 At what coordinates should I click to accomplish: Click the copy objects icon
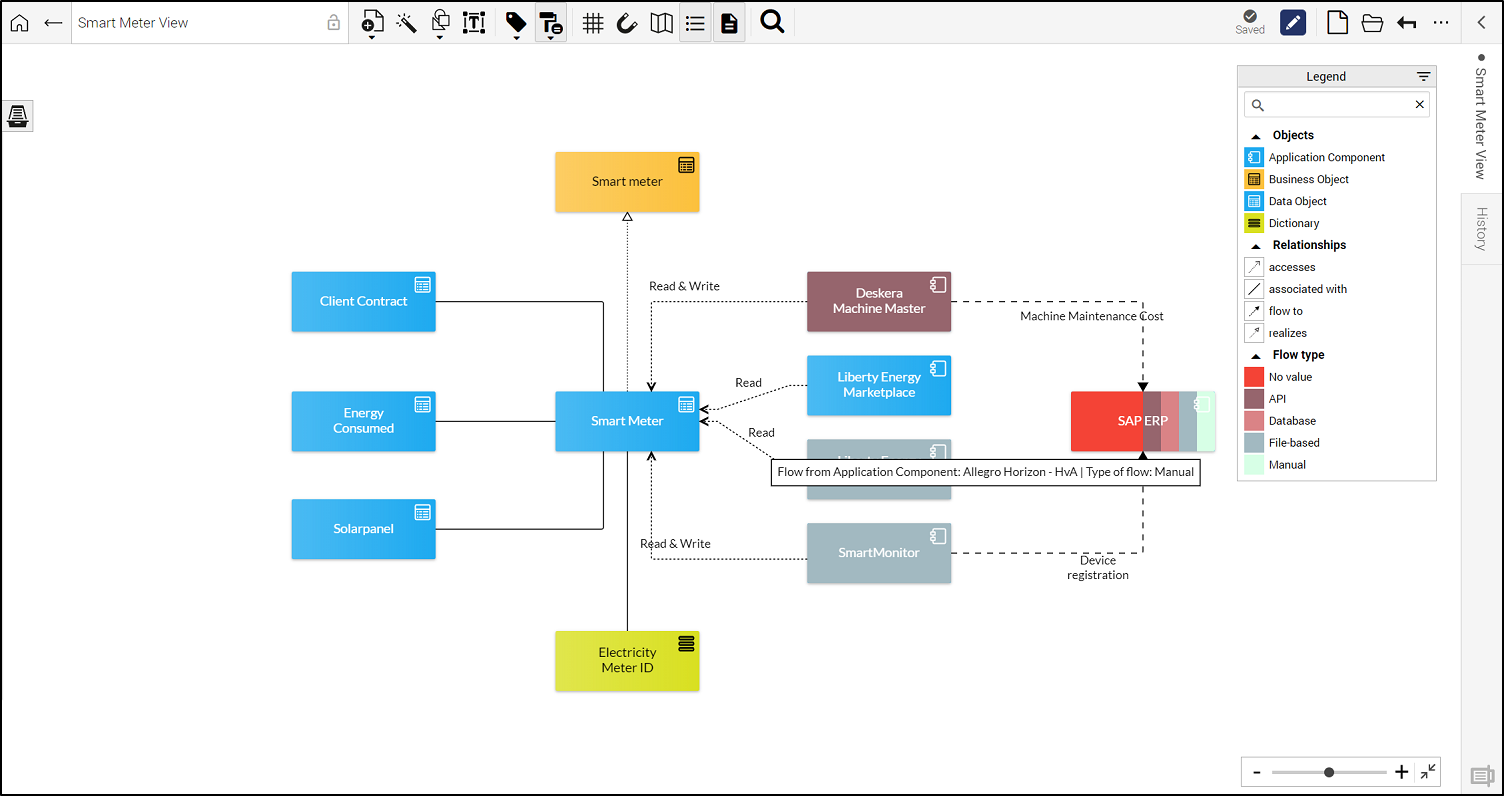click(x=440, y=21)
